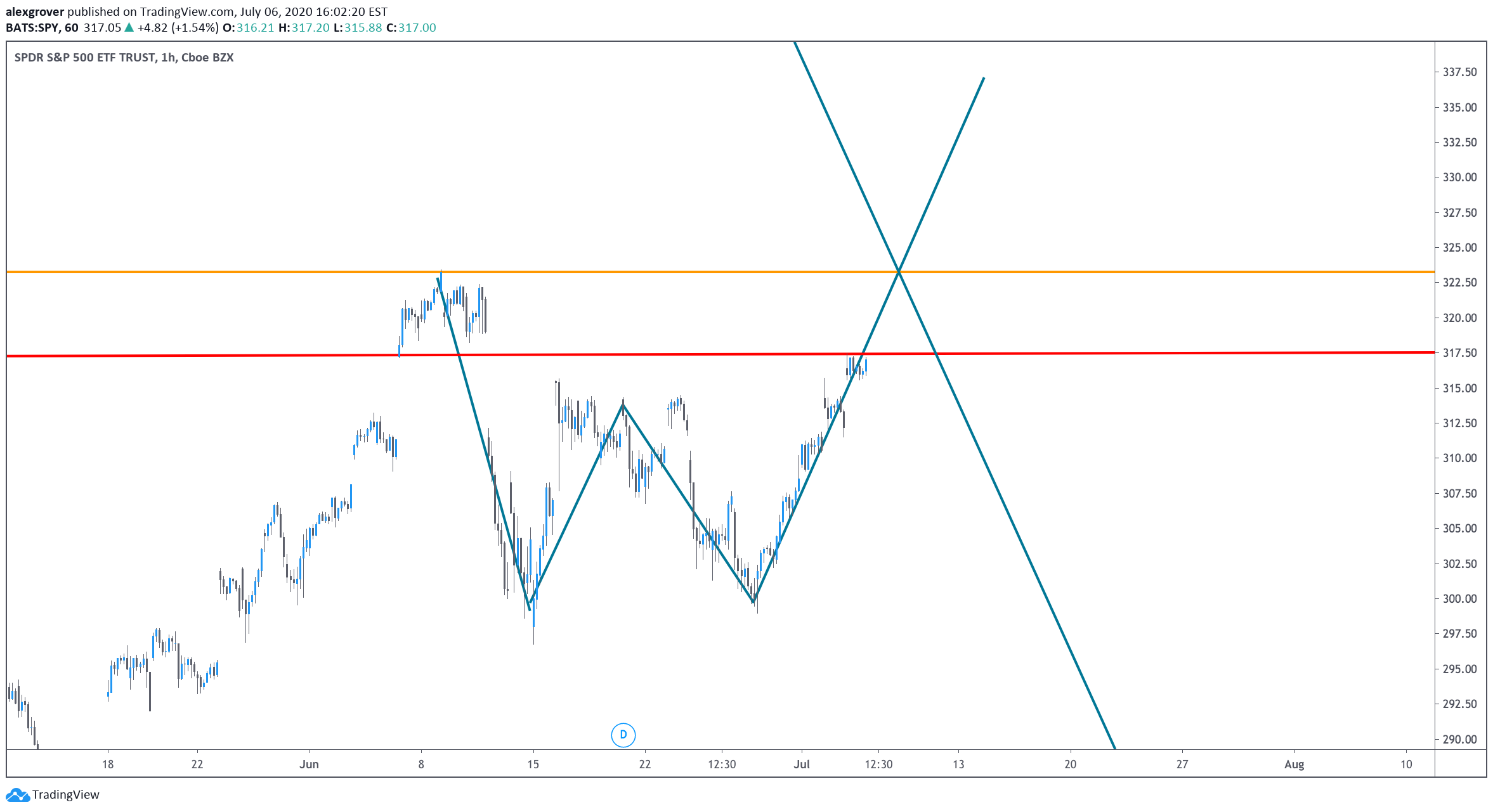Click the 'Aug' label on the time axis
The width and height of the screenshot is (1493, 812).
pyautogui.click(x=1294, y=764)
